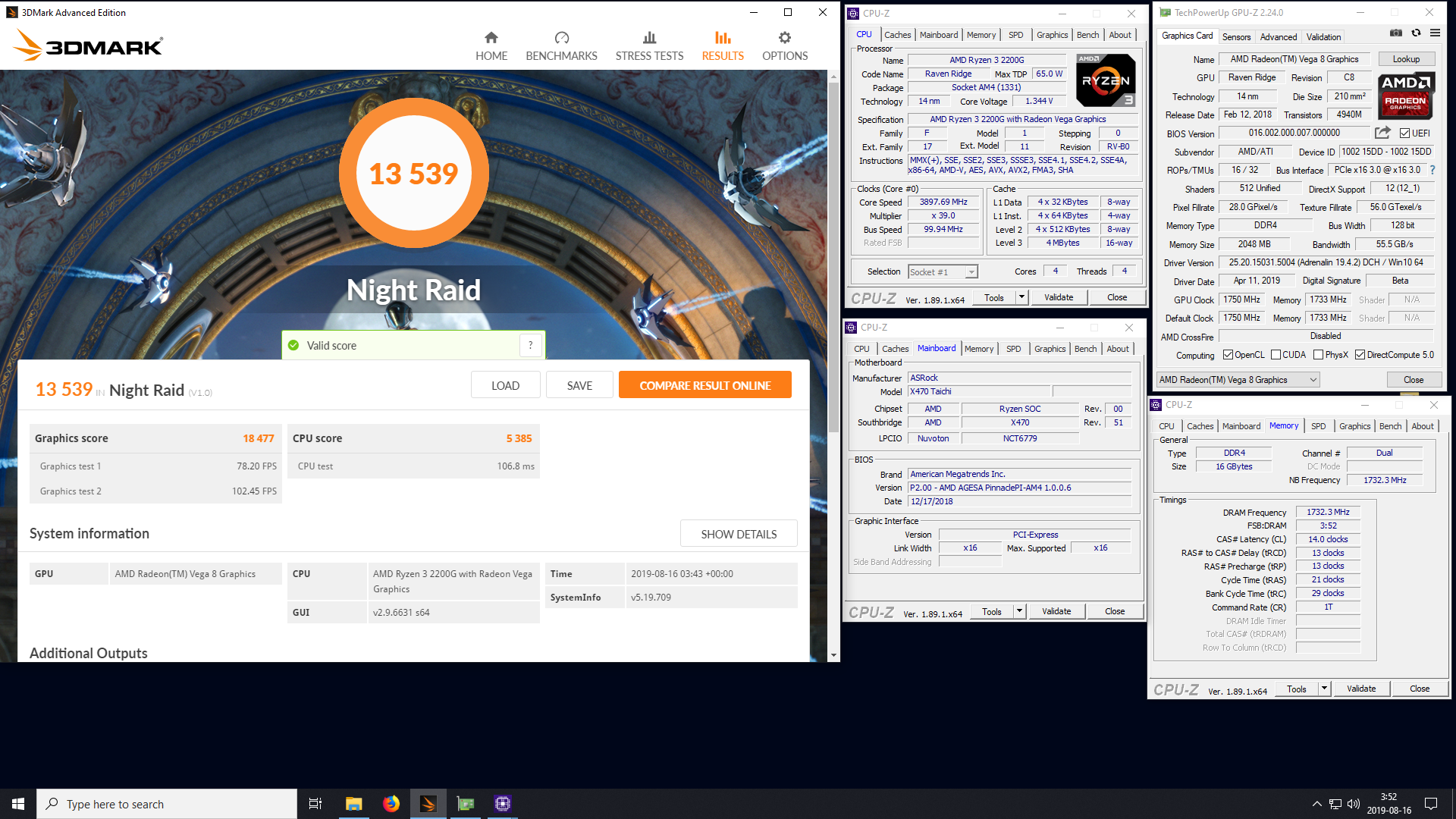Switch to the Sensors tab in GPU-Z
1456x819 pixels.
coord(1236,36)
